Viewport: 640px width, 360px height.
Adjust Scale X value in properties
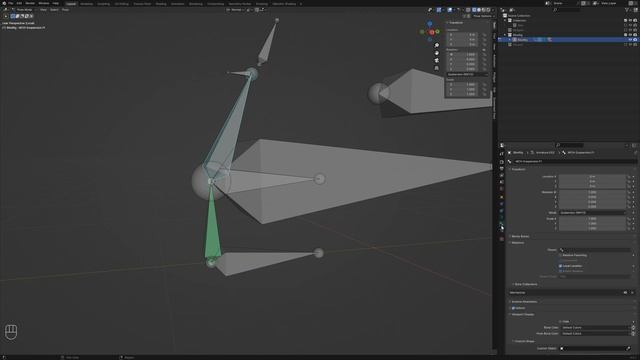[x=592, y=219]
